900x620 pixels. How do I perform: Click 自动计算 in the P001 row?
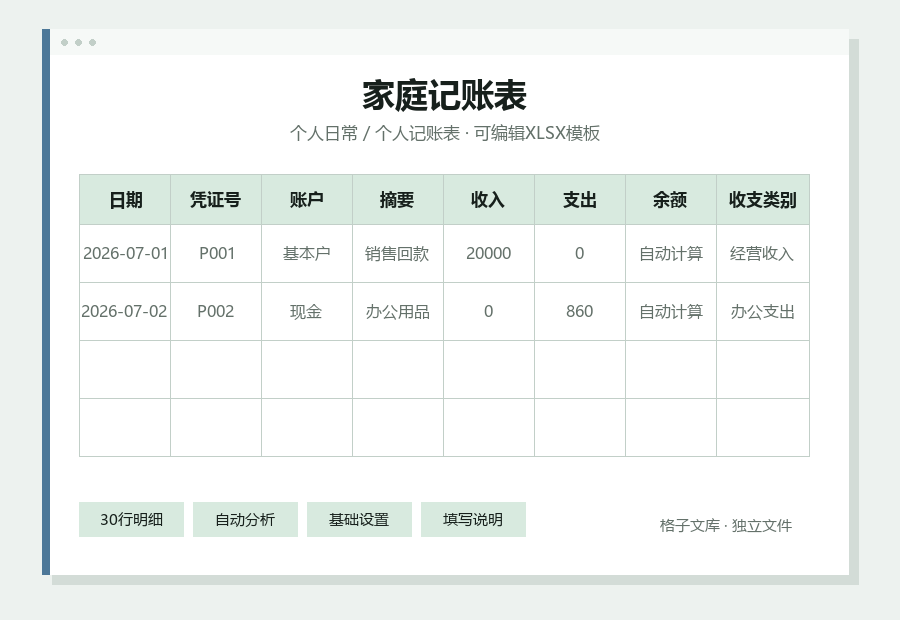click(671, 254)
